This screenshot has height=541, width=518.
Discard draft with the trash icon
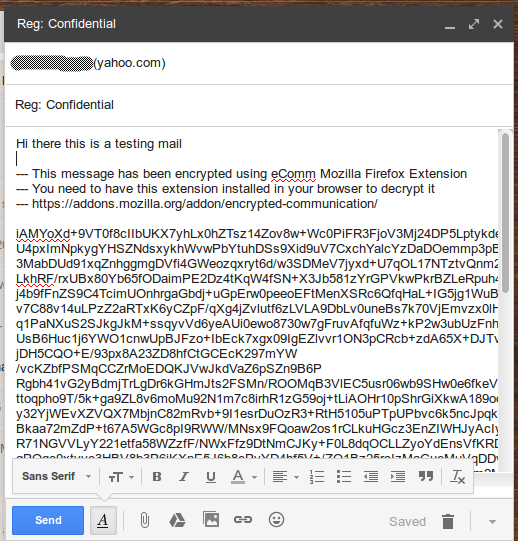point(448,521)
